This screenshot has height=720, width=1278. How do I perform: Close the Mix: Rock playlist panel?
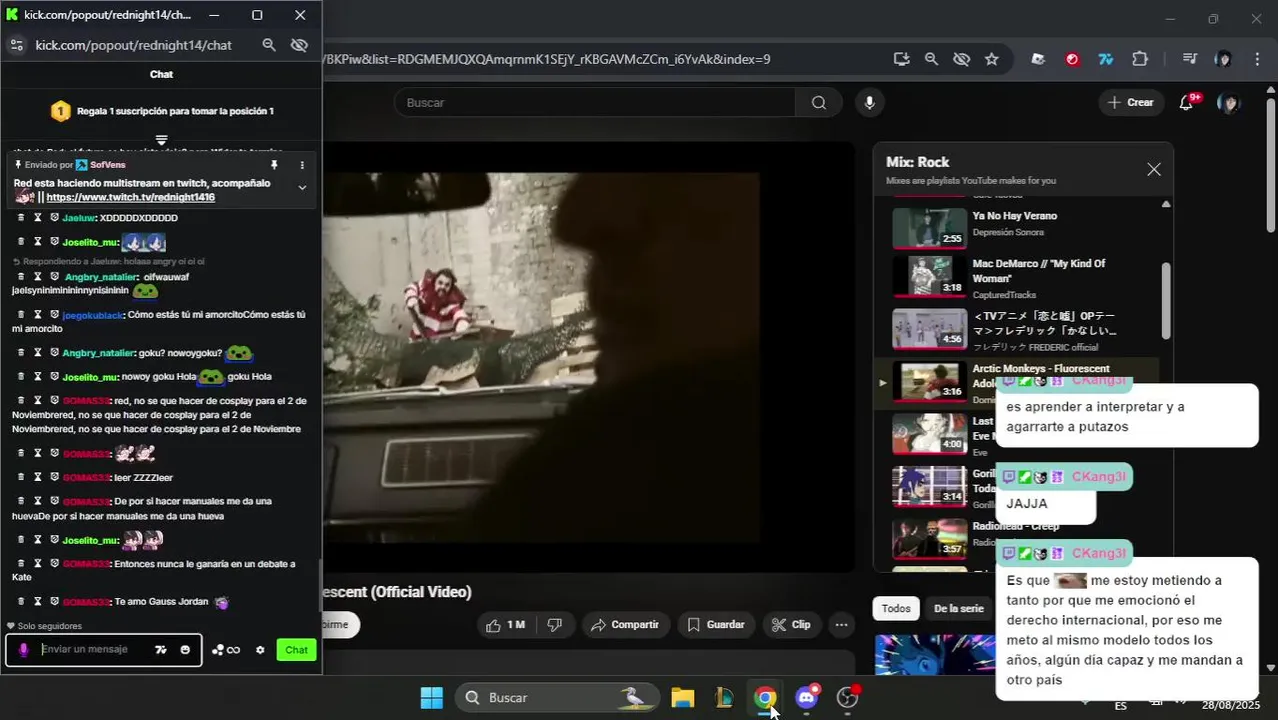(x=1154, y=170)
